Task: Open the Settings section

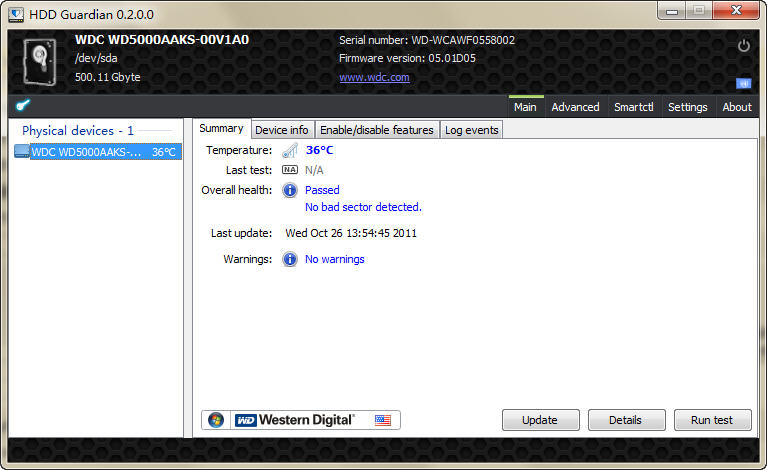Action: [x=688, y=107]
